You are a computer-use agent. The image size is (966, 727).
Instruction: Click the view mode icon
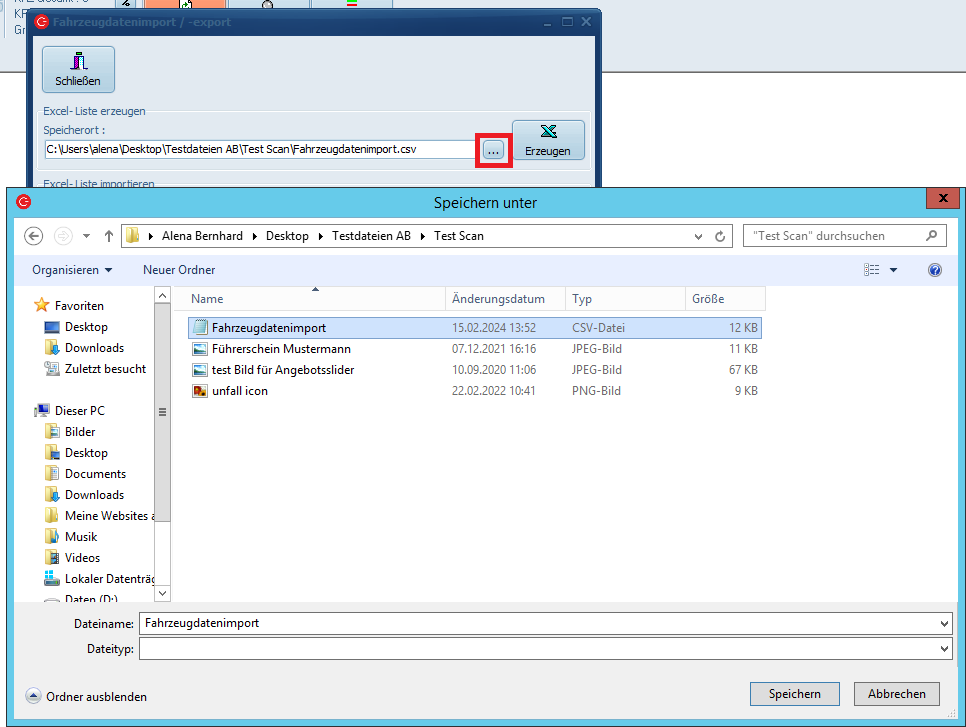872,270
